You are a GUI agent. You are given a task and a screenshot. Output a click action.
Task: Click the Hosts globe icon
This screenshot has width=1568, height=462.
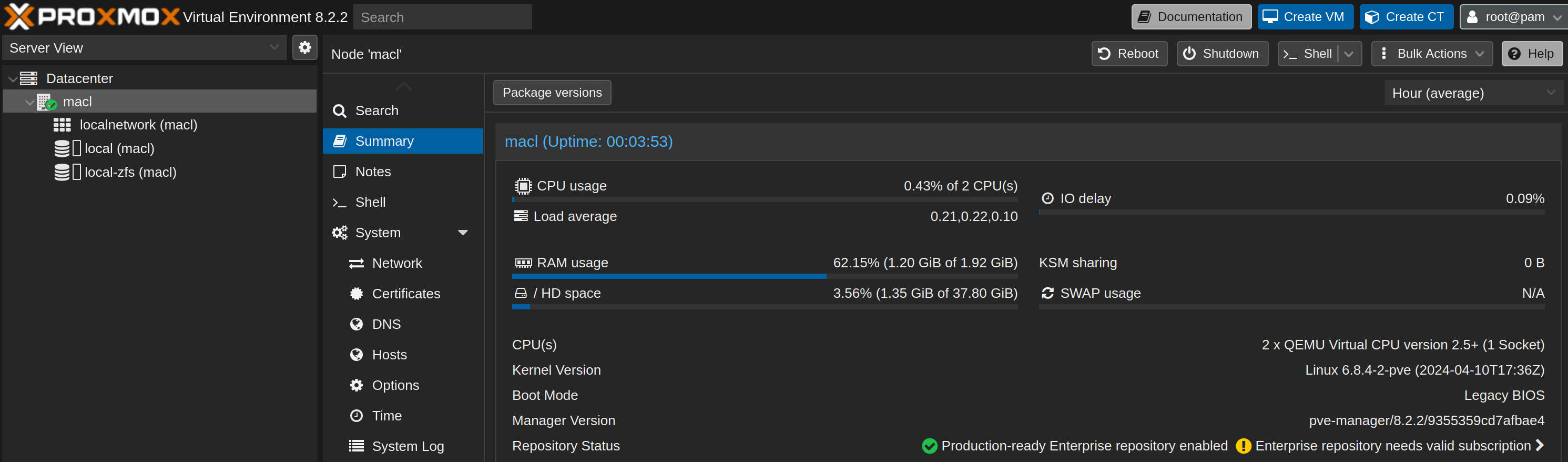click(x=356, y=355)
